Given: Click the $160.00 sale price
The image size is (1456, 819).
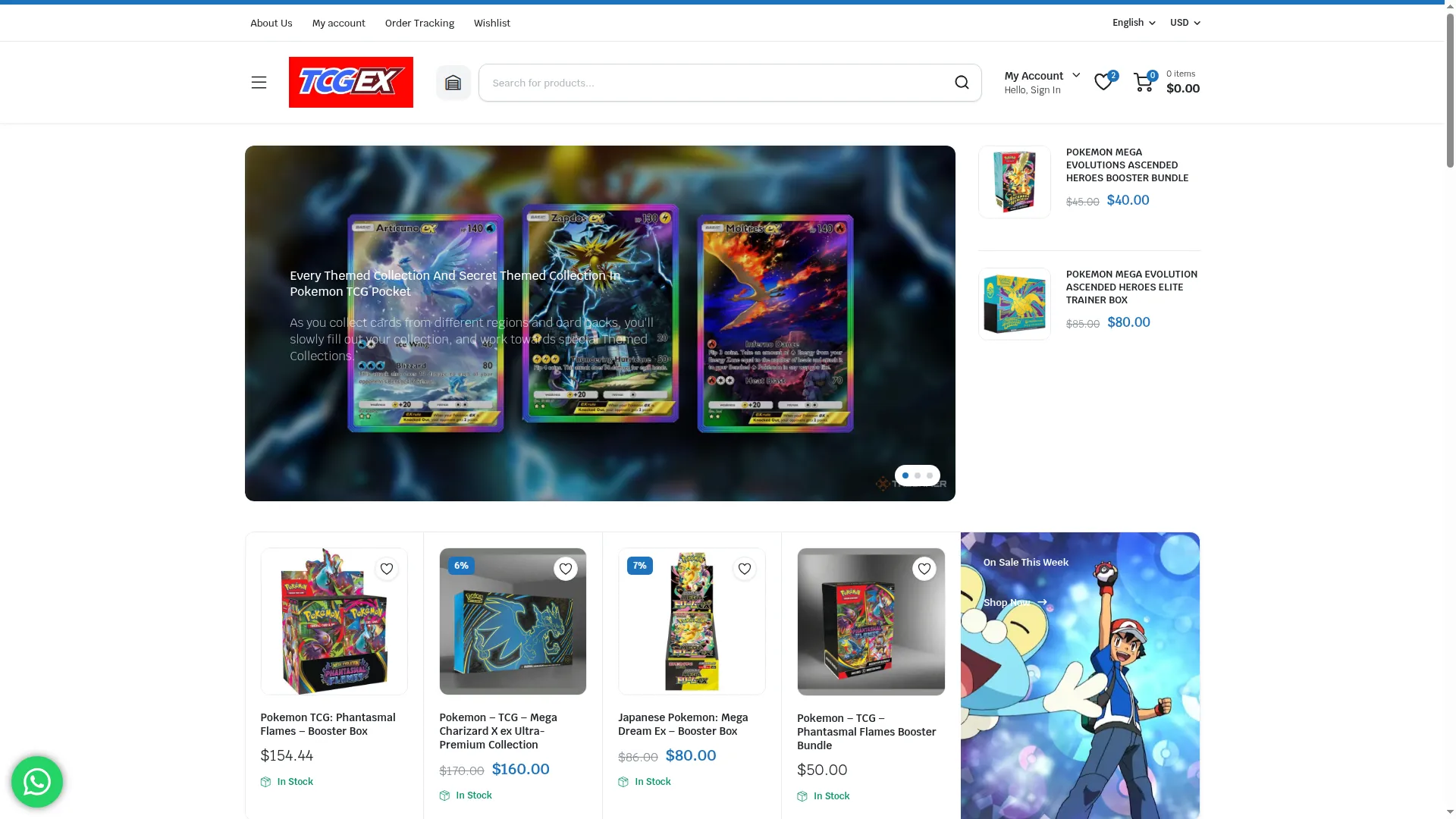Looking at the screenshot, I should [x=521, y=769].
